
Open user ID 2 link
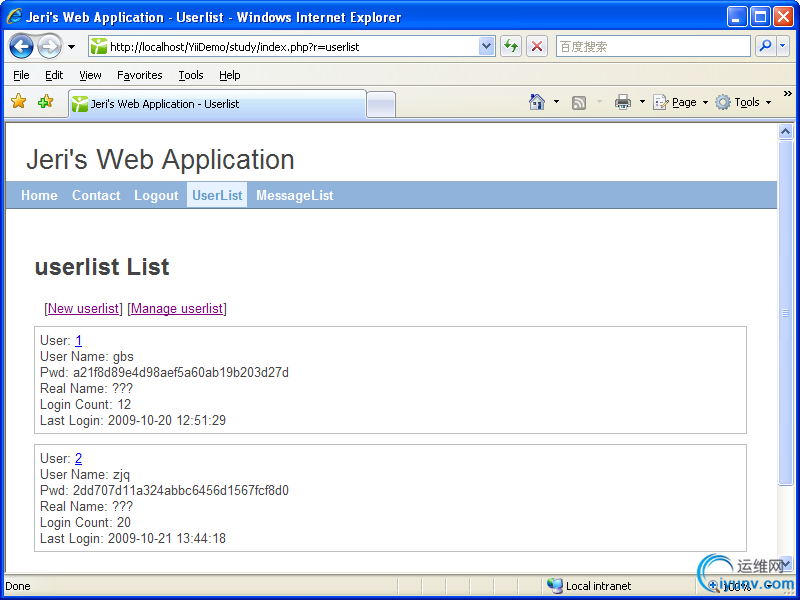(78, 458)
